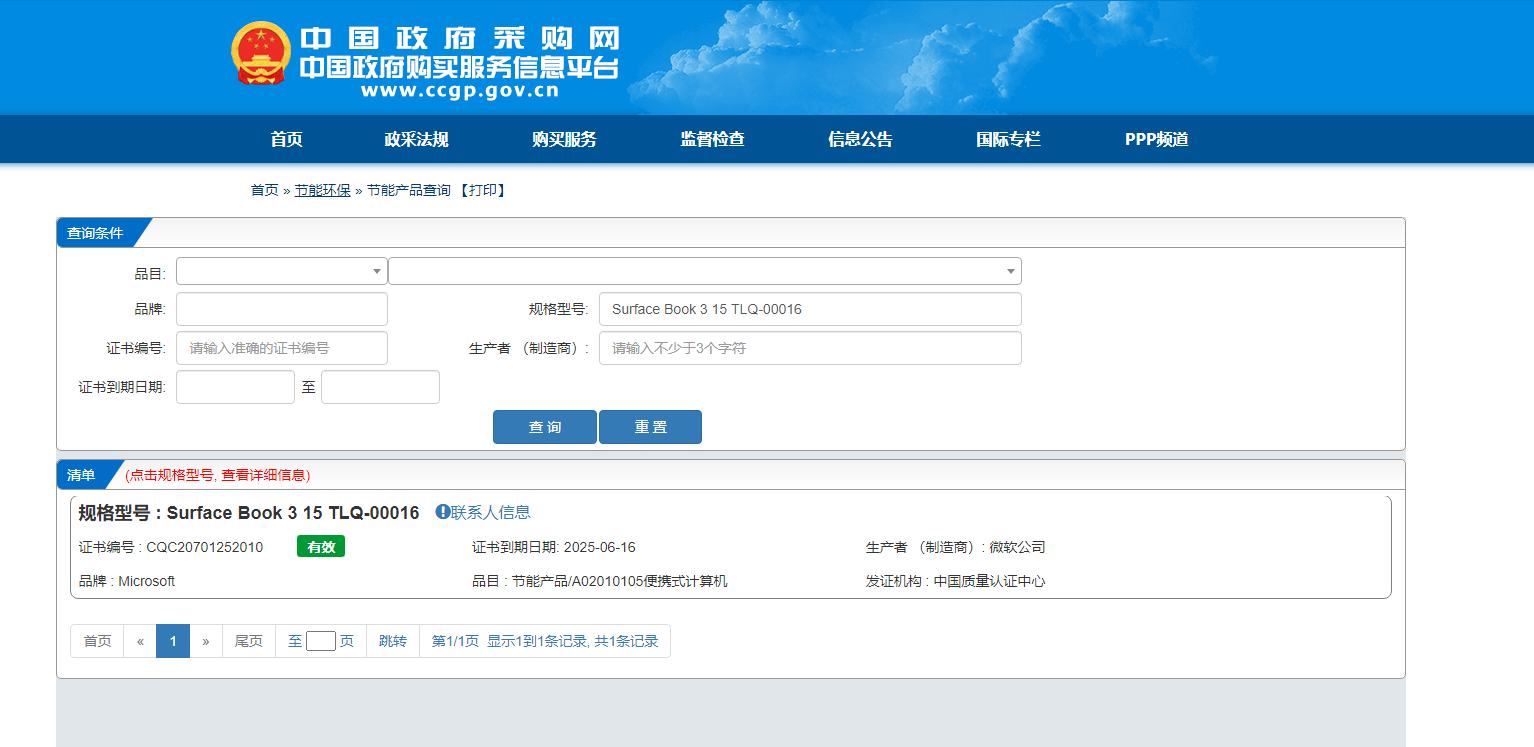The width and height of the screenshot is (1534, 747).
Task: Select page 1 in pagination
Action: [173, 641]
